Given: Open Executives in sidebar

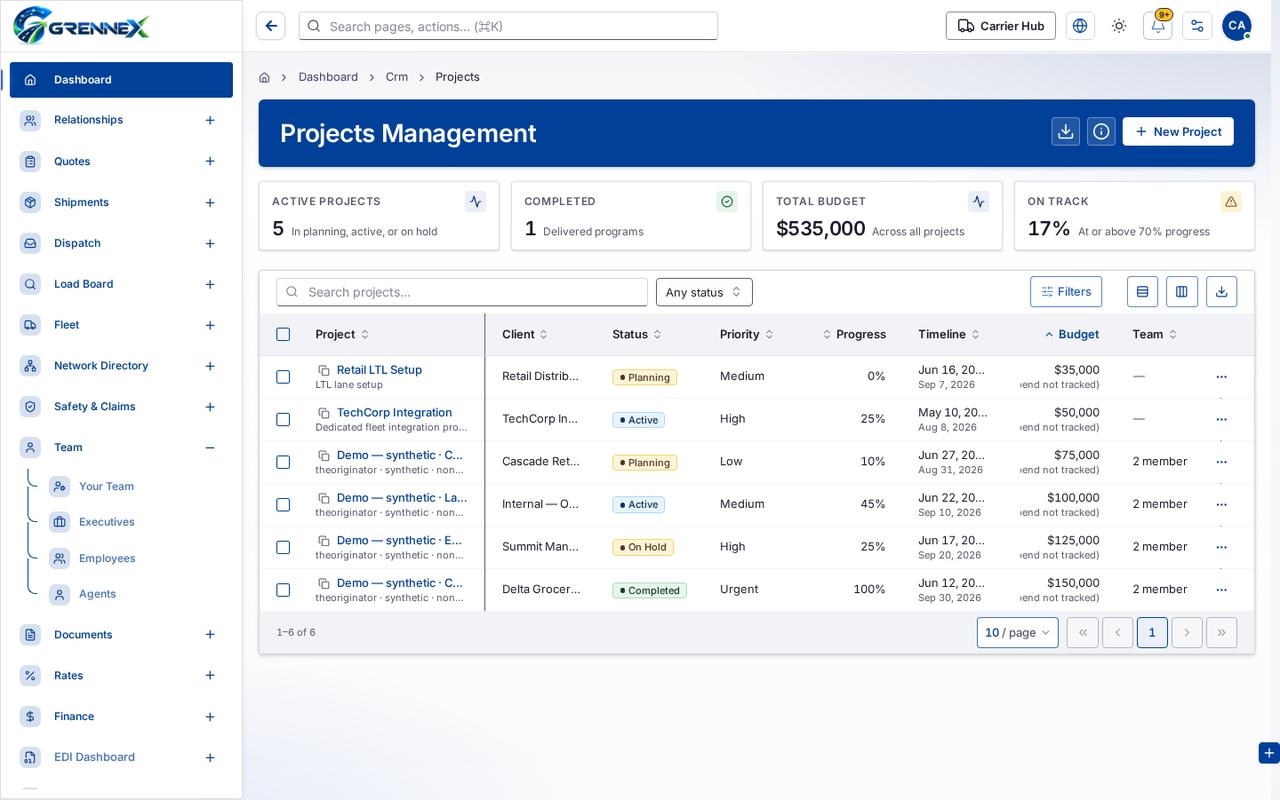Looking at the screenshot, I should [106, 522].
